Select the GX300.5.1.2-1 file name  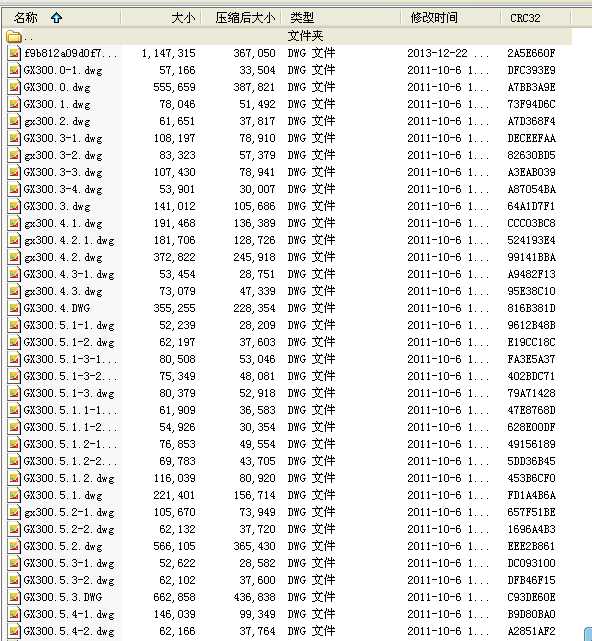(70, 444)
